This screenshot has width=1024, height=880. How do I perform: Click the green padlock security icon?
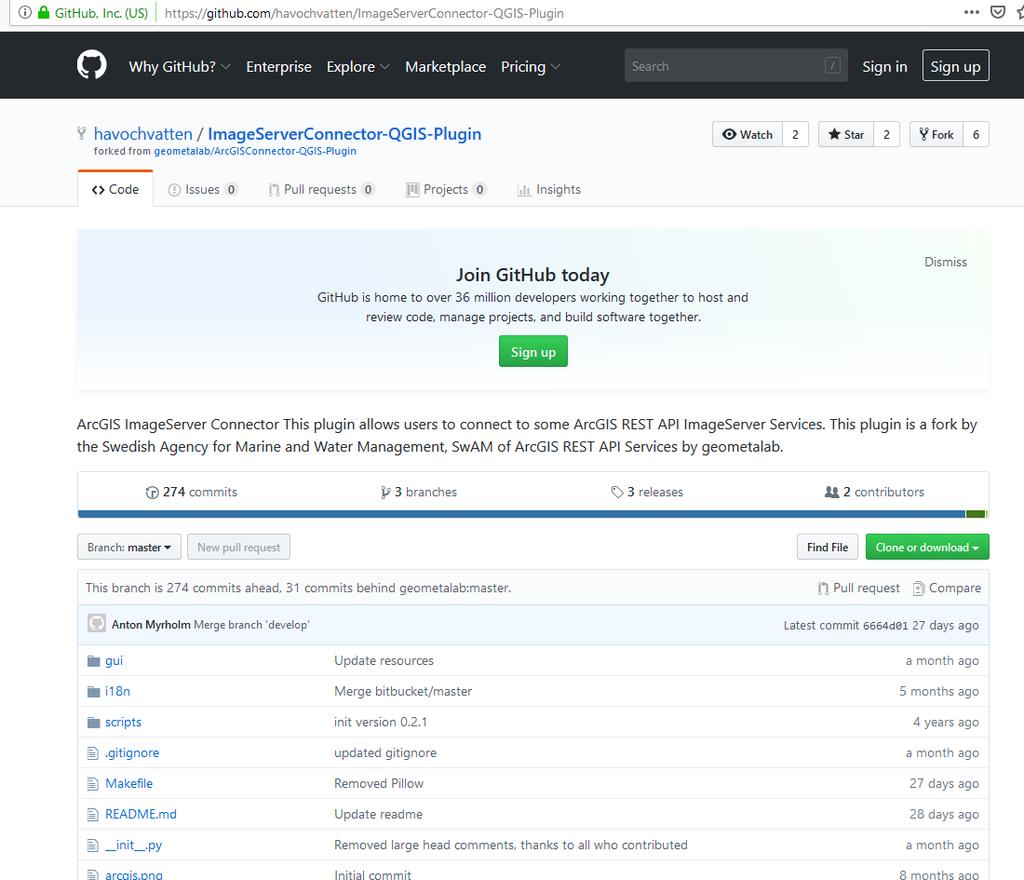pos(44,12)
